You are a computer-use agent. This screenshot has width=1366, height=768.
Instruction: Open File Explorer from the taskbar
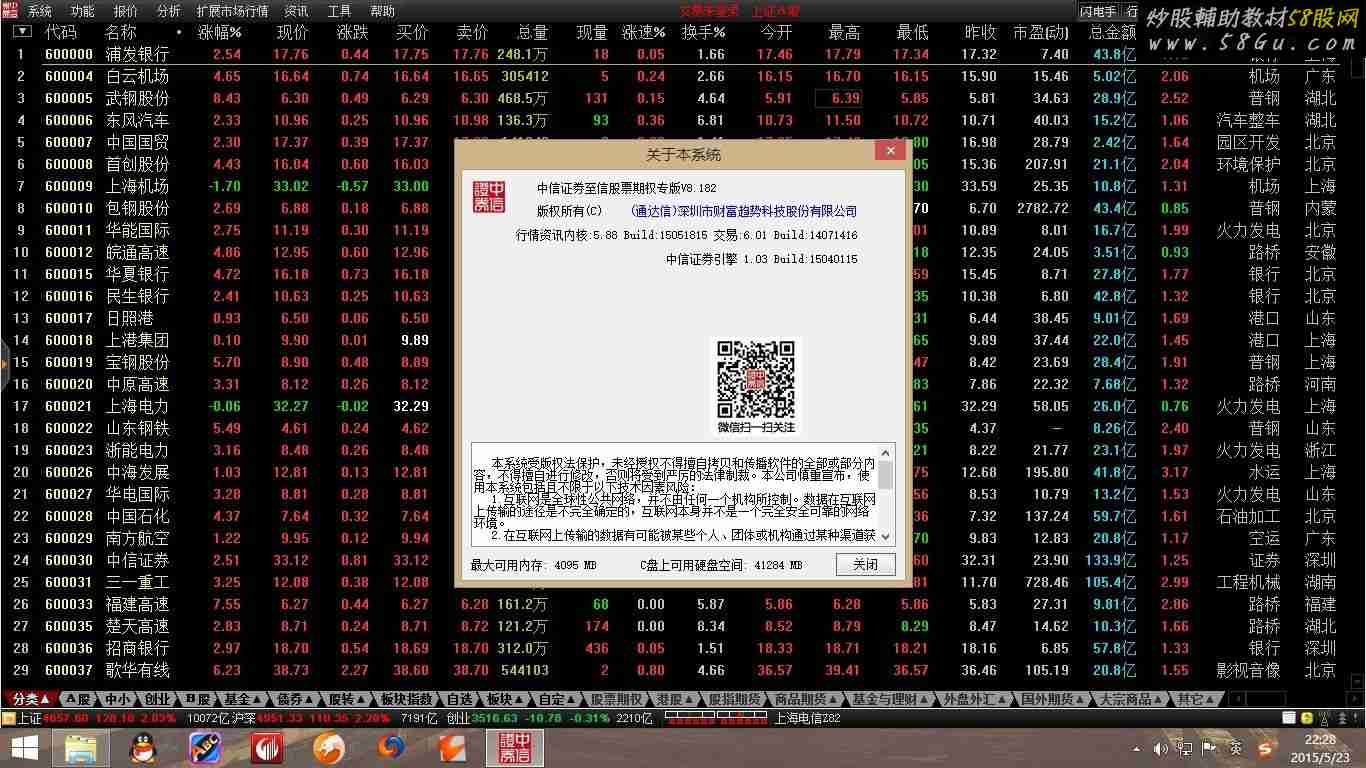coord(82,747)
